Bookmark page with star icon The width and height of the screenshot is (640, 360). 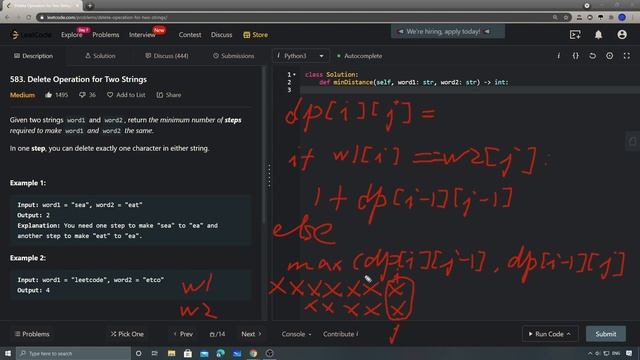[x=566, y=18]
